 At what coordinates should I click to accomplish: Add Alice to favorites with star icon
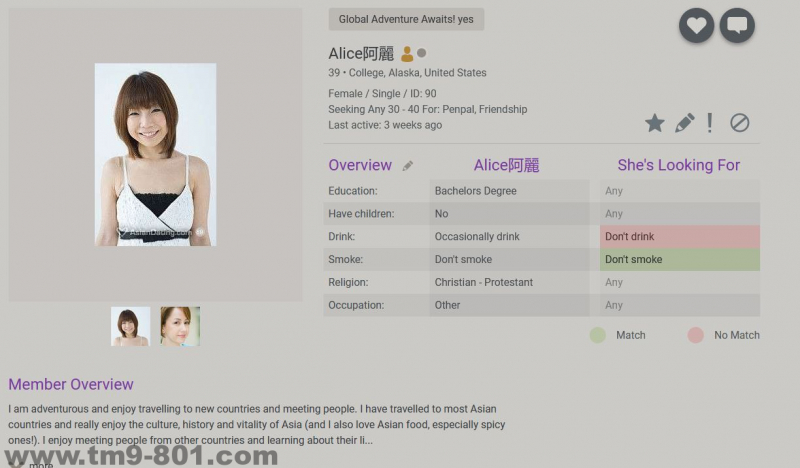pyautogui.click(x=654, y=123)
